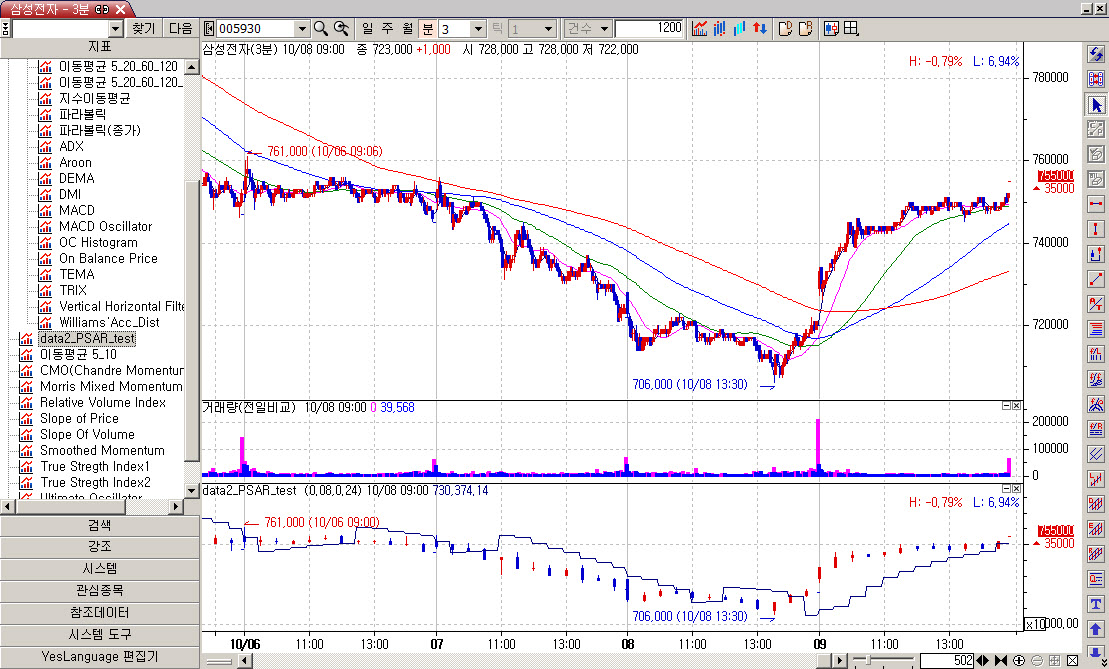Click the blue up arrow marker tool
Image resolution: width=1109 pixels, height=669 pixels.
[x=1096, y=629]
